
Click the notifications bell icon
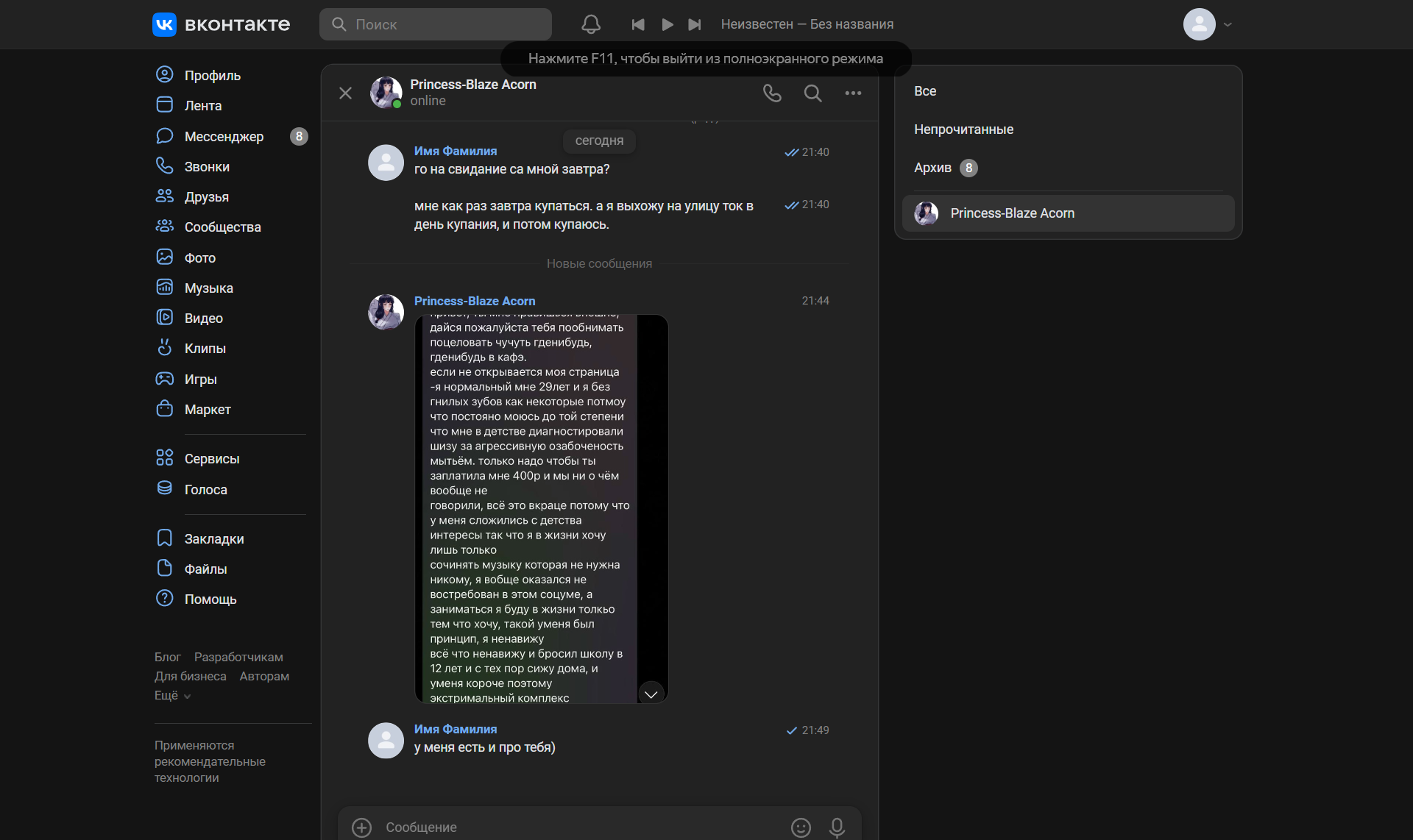591,24
